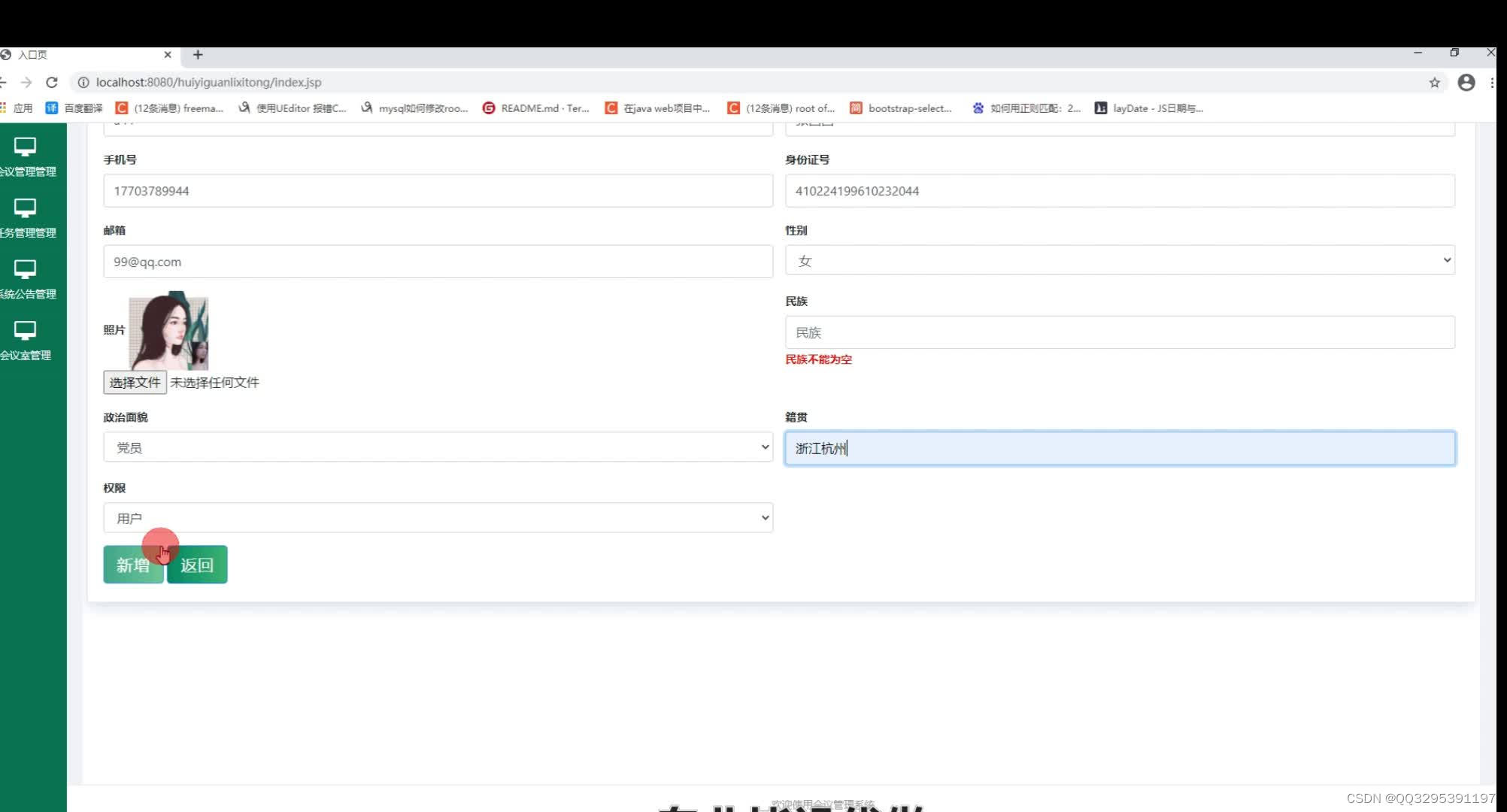Screen dimensions: 1507x812
Task: Focus the 手机号 input field
Action: point(438,191)
